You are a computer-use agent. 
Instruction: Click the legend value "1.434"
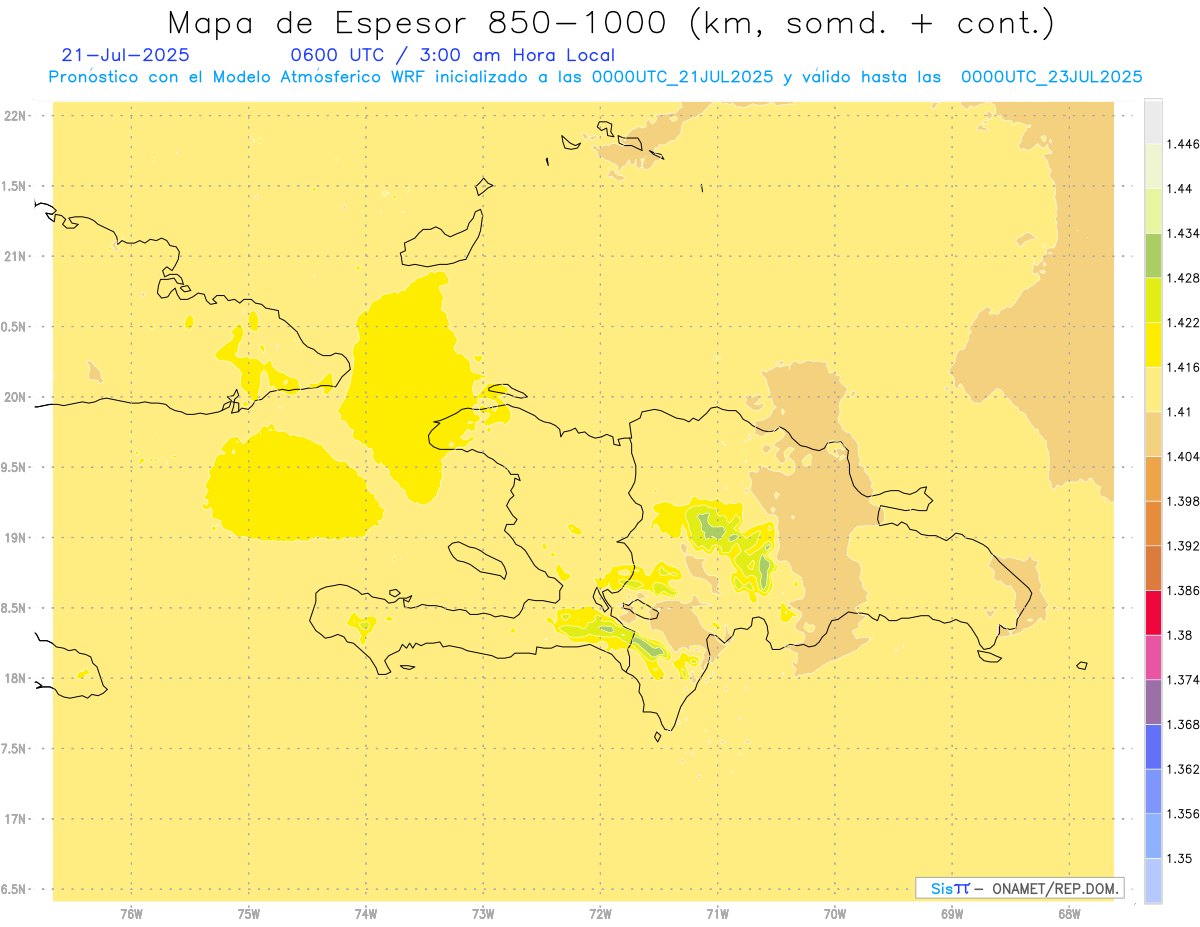coord(1183,233)
